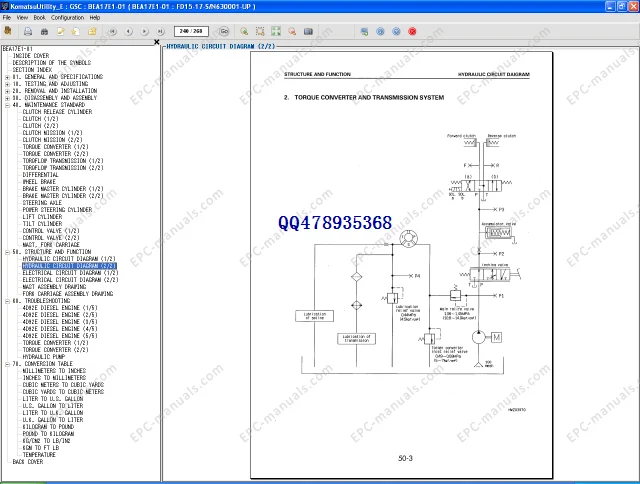Collapse 40. Maintenance Standard node
This screenshot has width=640, height=484.
tap(7, 105)
